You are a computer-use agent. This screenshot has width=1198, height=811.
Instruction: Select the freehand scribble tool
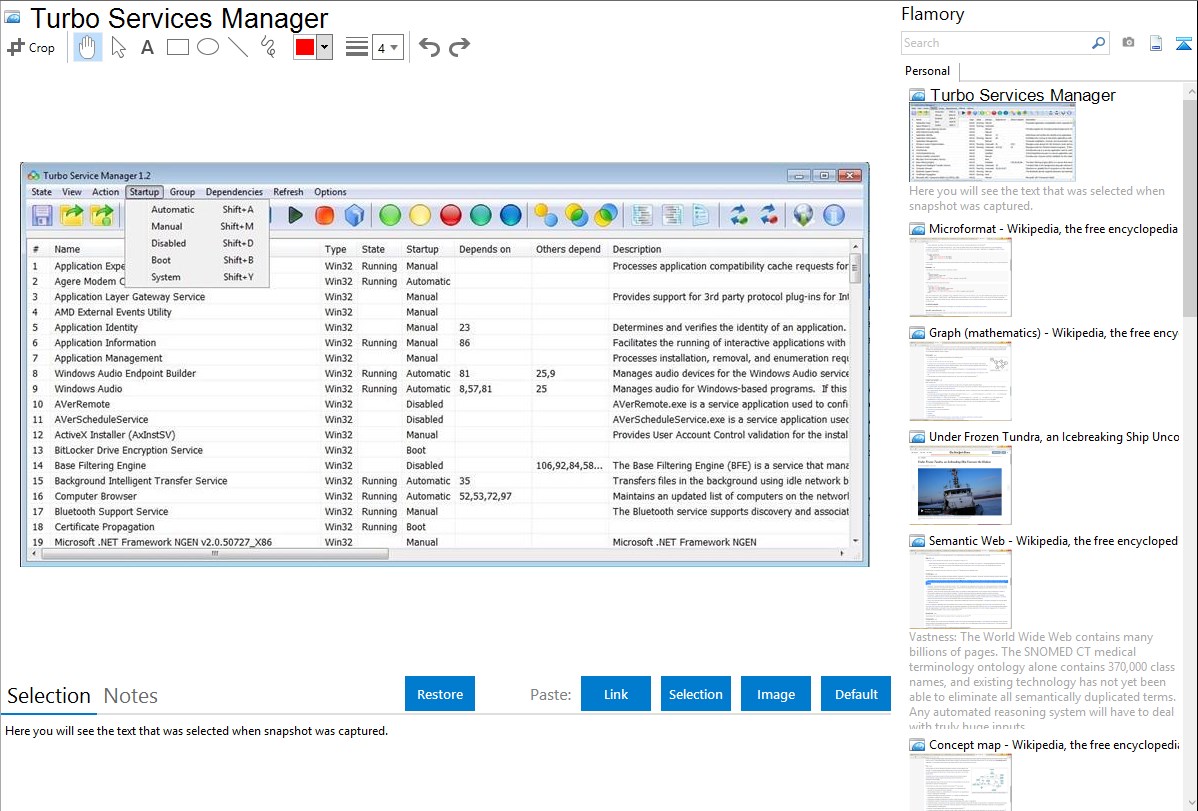(x=268, y=47)
